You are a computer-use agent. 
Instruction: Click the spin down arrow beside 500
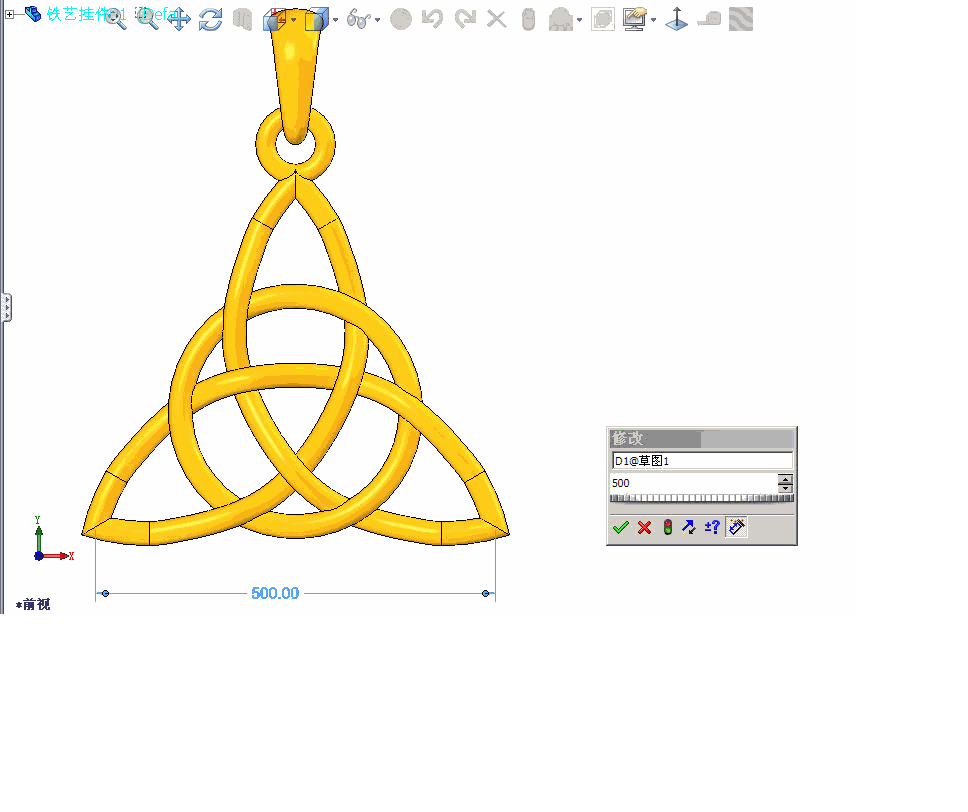point(785,488)
